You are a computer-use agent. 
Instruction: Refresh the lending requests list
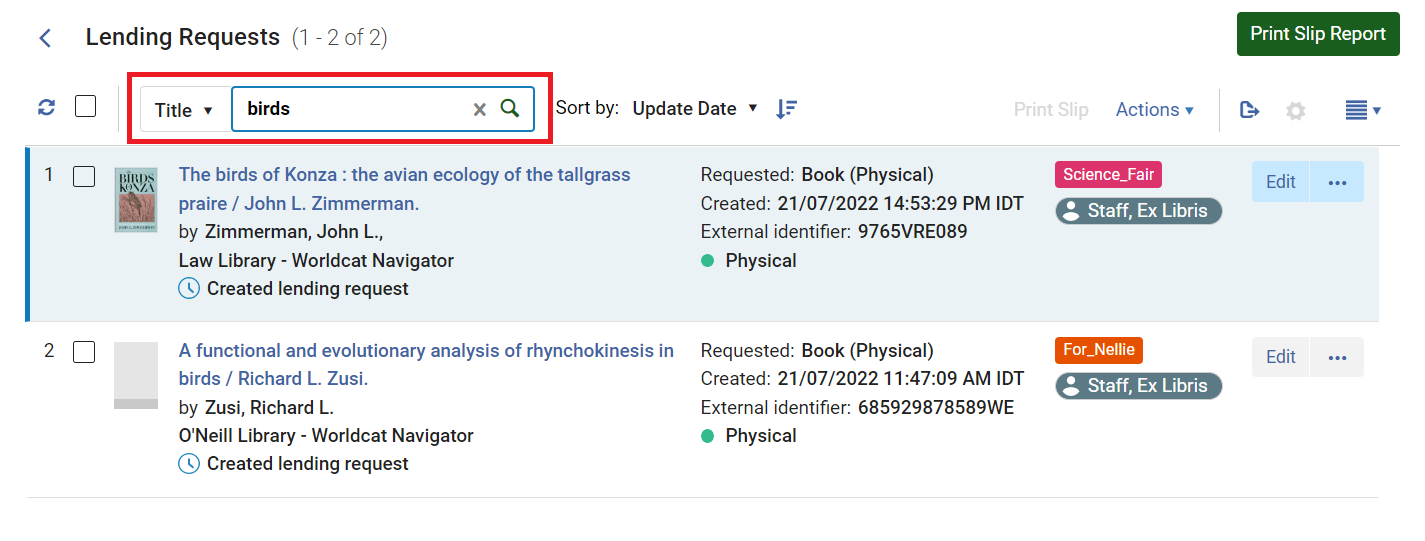tap(46, 108)
